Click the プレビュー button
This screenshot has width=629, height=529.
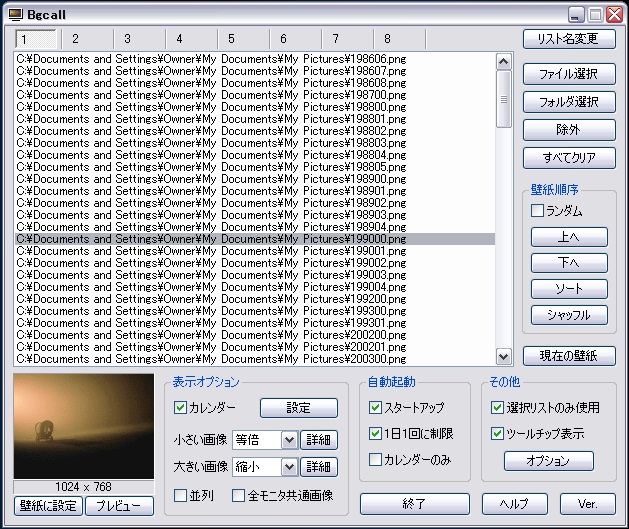[x=119, y=506]
